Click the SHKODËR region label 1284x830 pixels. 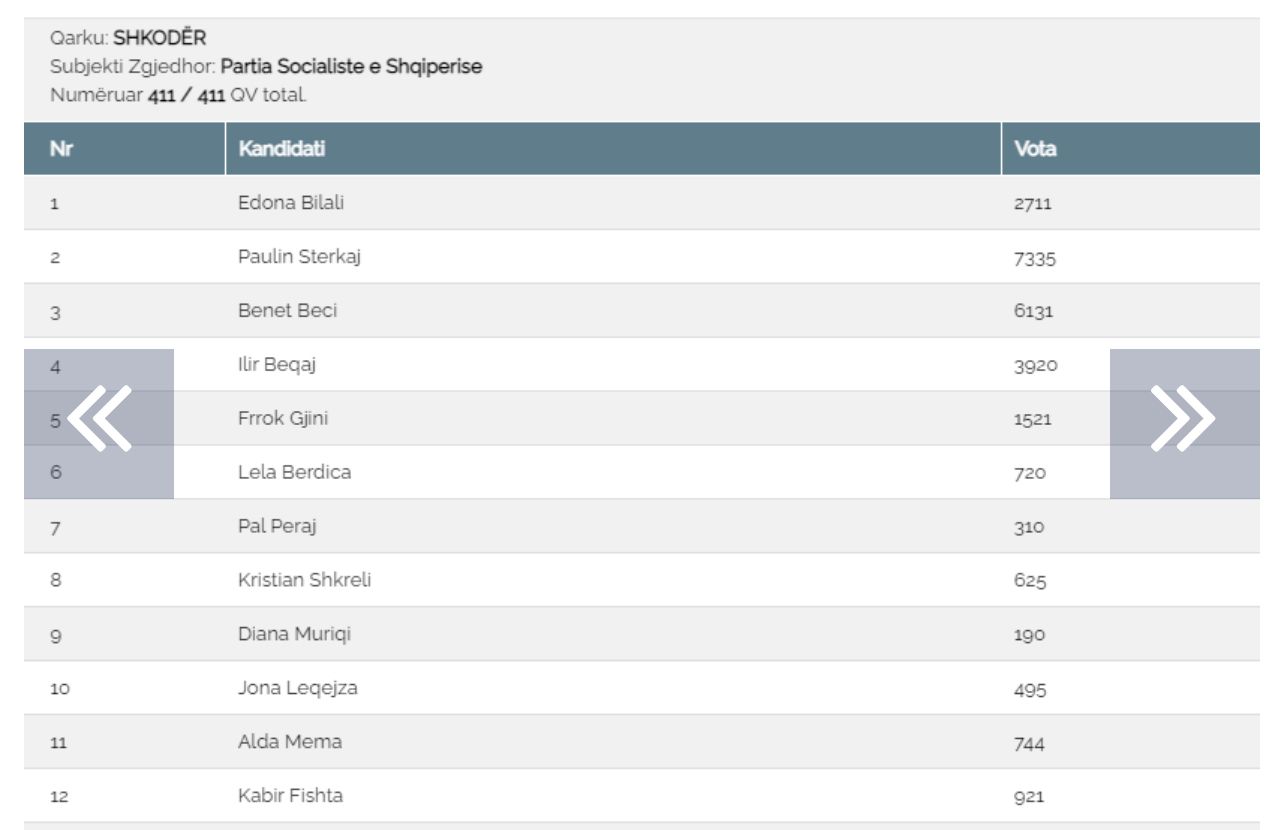click(159, 40)
